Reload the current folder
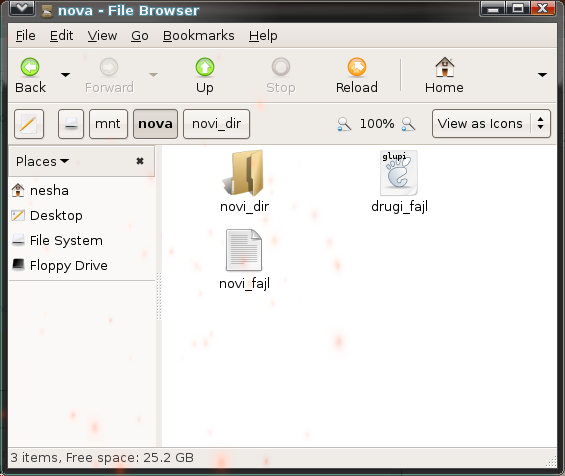Viewport: 565px width, 476px height. tap(357, 67)
